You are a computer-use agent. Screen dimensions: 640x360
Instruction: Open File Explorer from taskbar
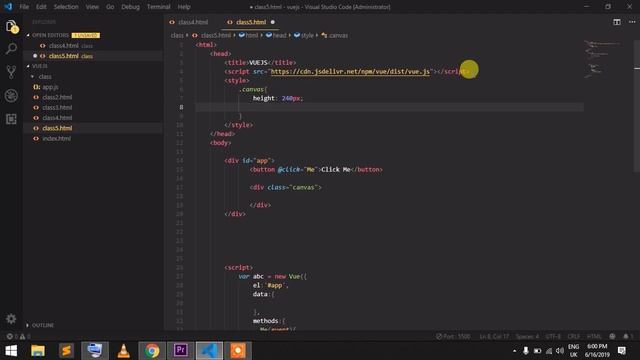38,351
